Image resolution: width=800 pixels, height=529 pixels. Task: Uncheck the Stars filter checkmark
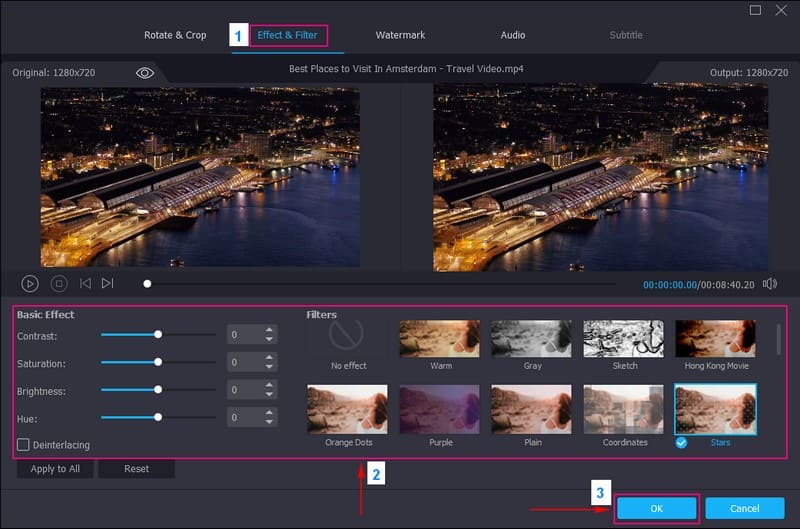tap(681, 442)
